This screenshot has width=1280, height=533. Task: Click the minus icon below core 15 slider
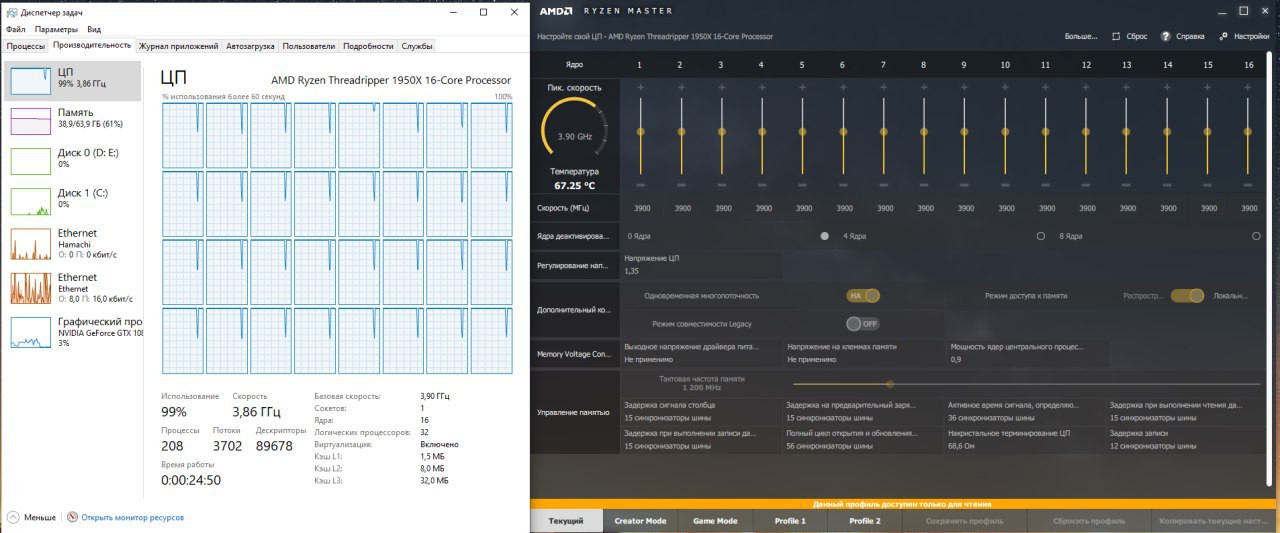pos(1208,185)
